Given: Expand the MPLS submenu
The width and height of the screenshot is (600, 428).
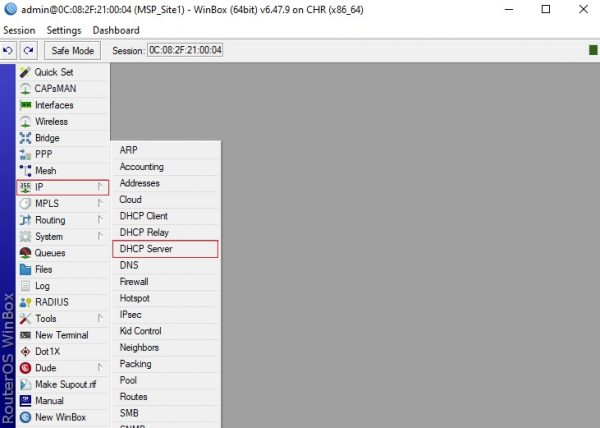Looking at the screenshot, I should coord(49,204).
